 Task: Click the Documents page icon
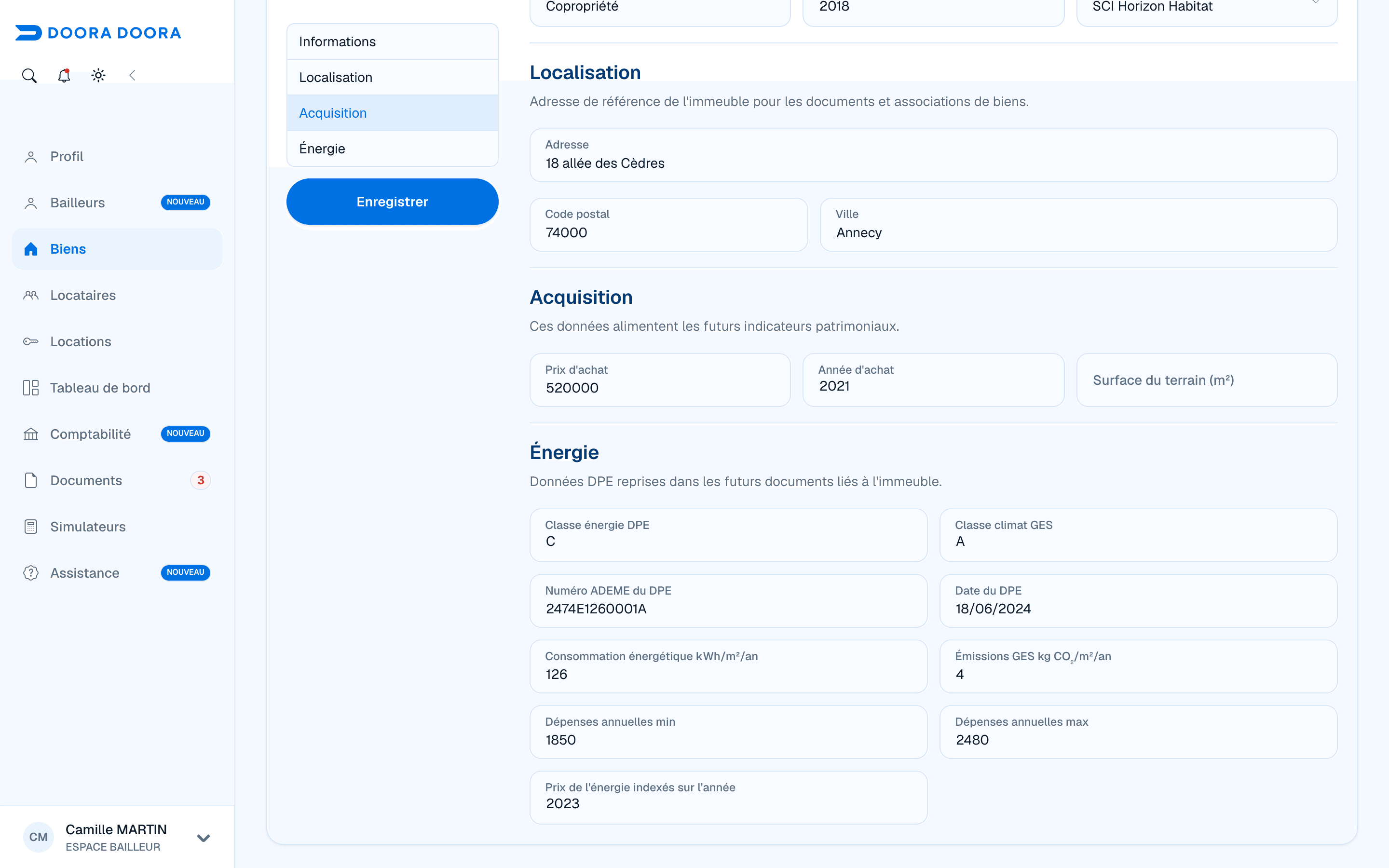pos(31,480)
